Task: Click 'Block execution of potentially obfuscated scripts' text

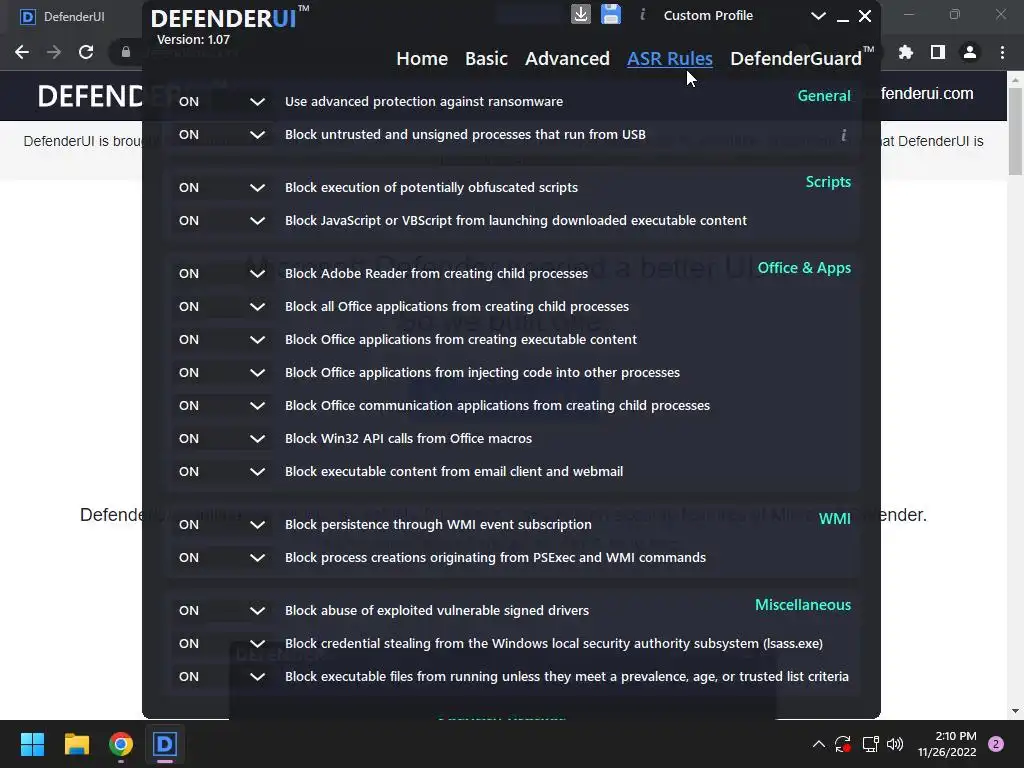Action: 431,187
